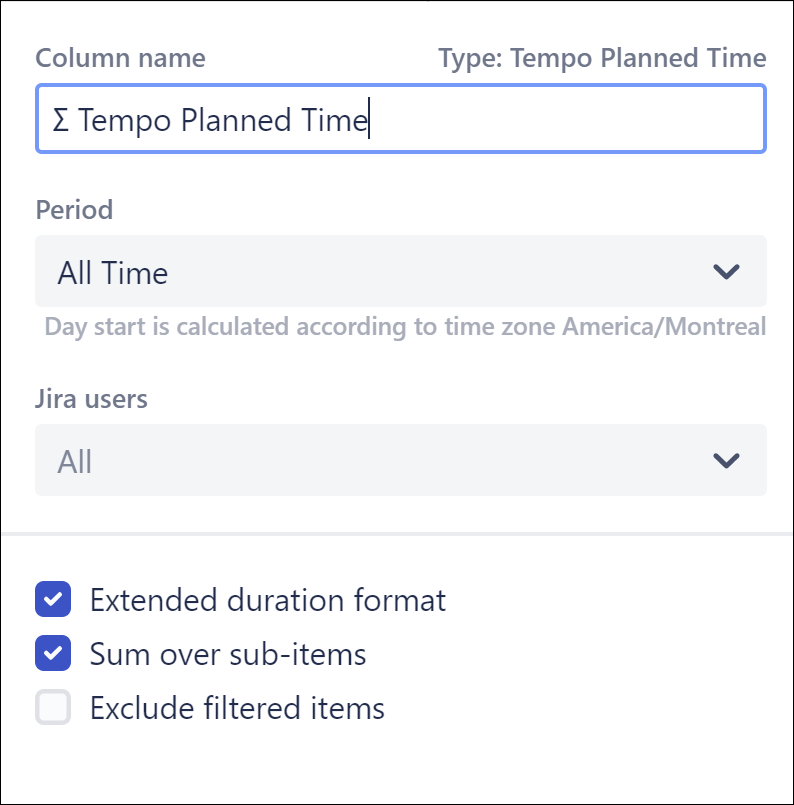Click the Column name label

120,58
